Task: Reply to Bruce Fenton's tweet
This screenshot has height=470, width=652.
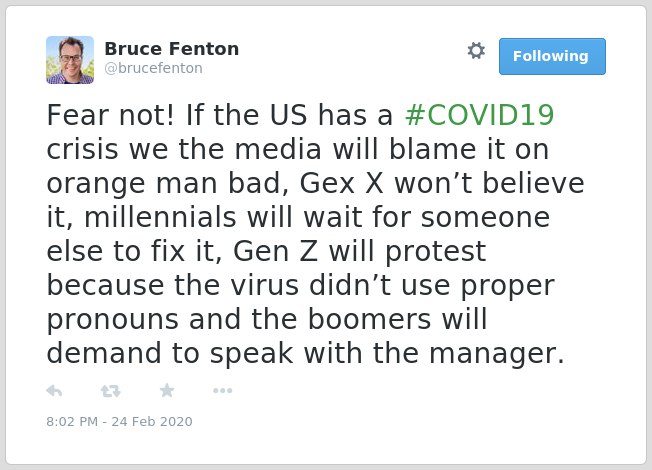Action: tap(54, 391)
